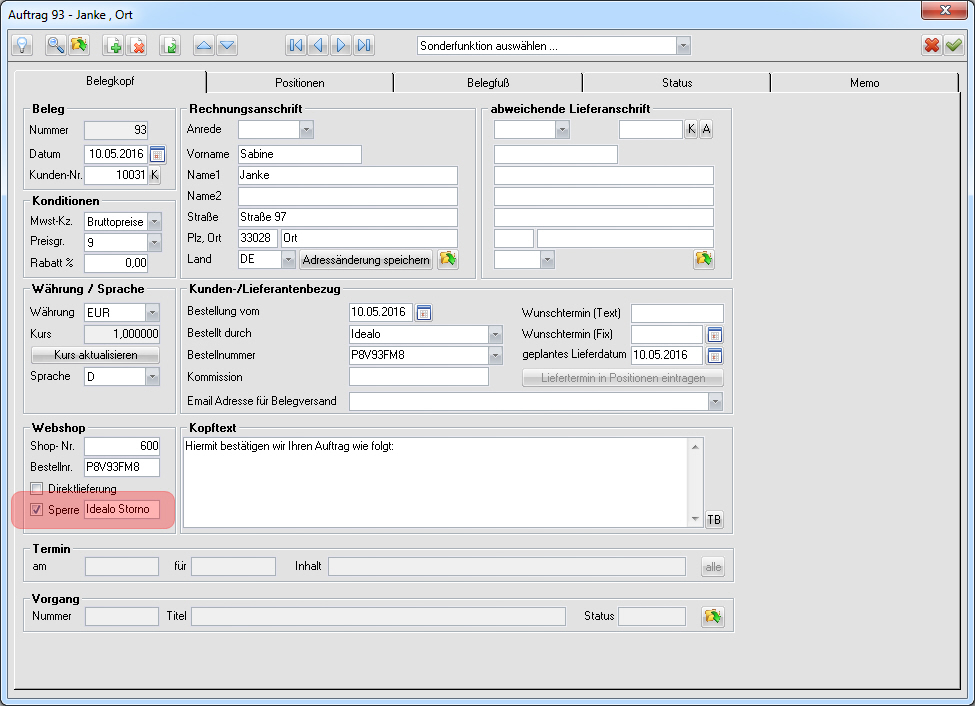
Task: Click the document transfer green arrow icon
Action: click(170, 45)
